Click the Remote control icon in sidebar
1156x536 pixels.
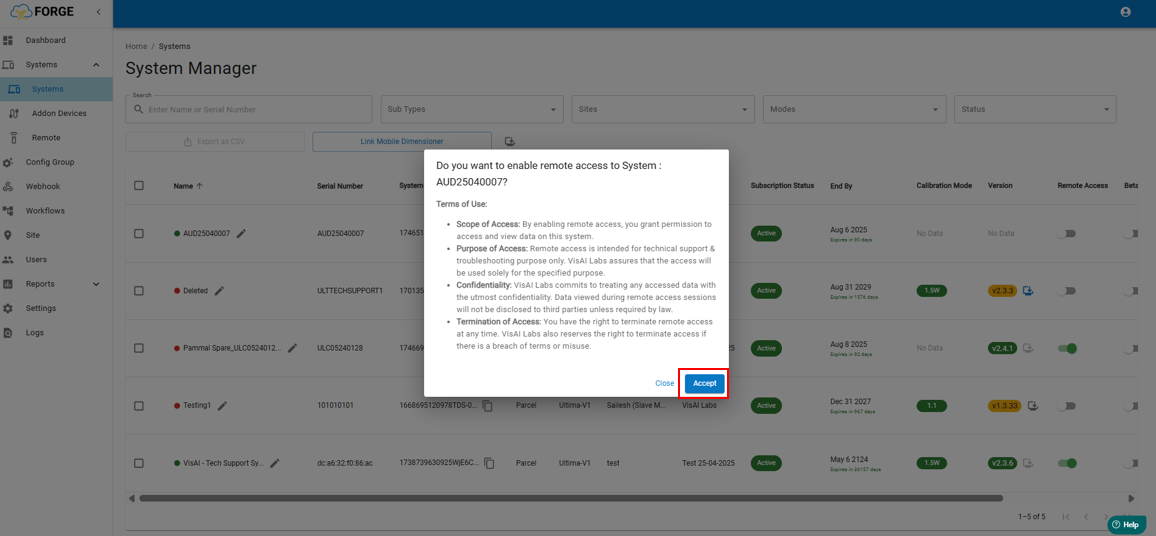14,138
